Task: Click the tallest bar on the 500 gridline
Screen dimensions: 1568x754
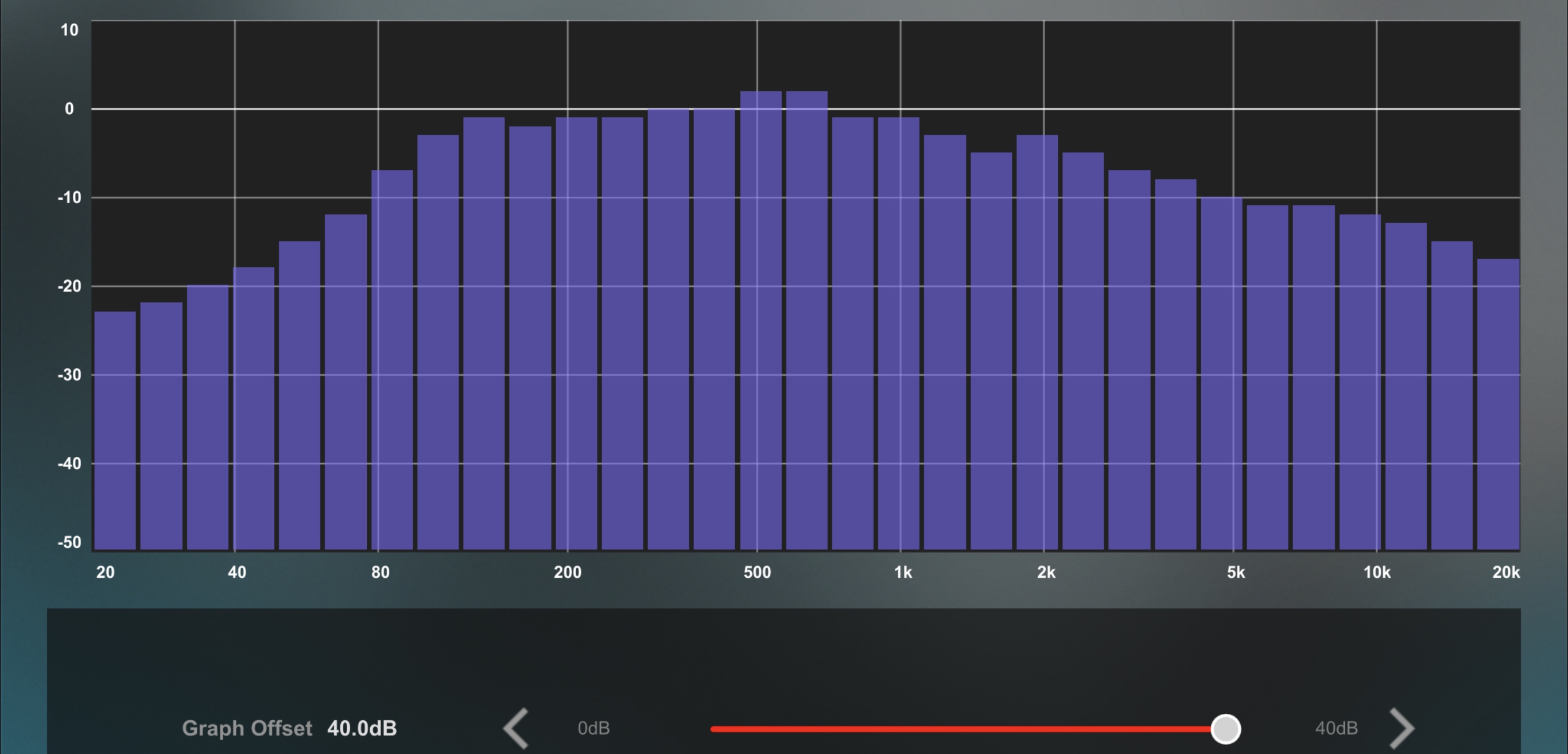Action: [760, 320]
